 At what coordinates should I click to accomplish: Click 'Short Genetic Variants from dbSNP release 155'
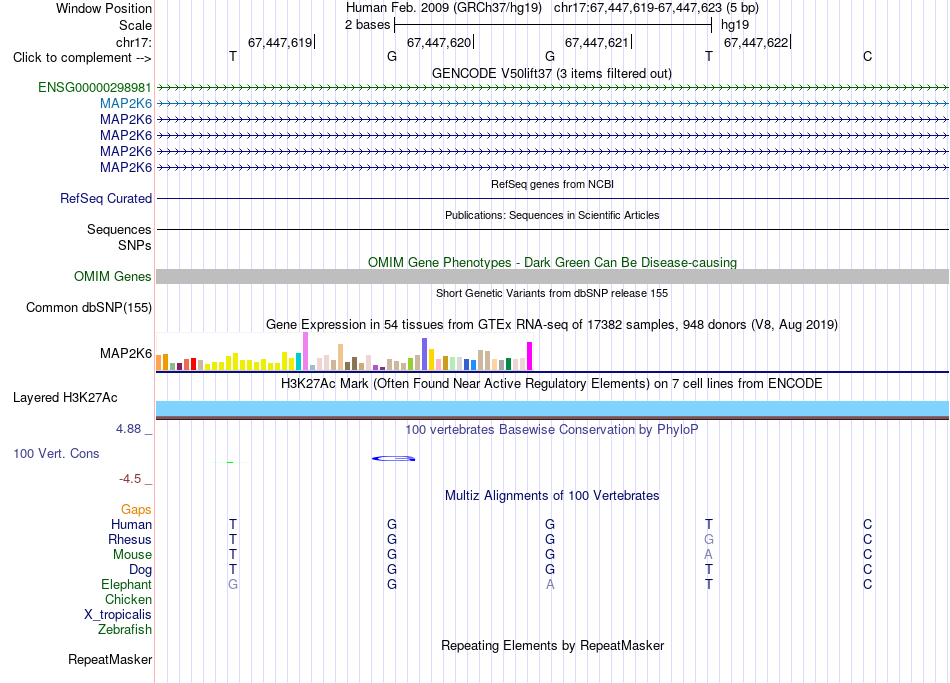(552, 293)
